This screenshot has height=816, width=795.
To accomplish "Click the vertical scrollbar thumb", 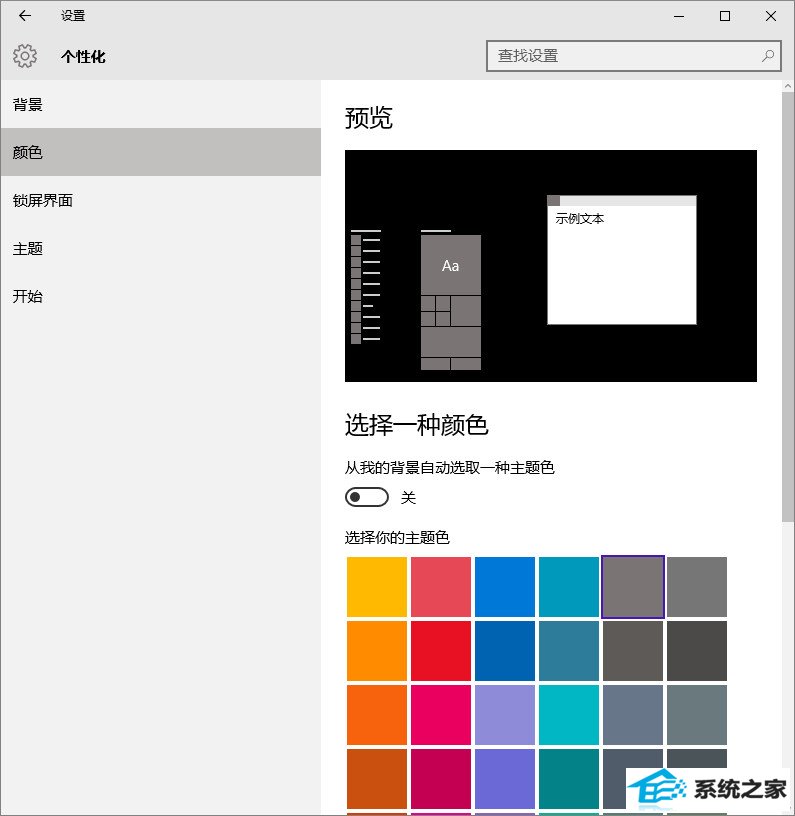I will [x=788, y=307].
